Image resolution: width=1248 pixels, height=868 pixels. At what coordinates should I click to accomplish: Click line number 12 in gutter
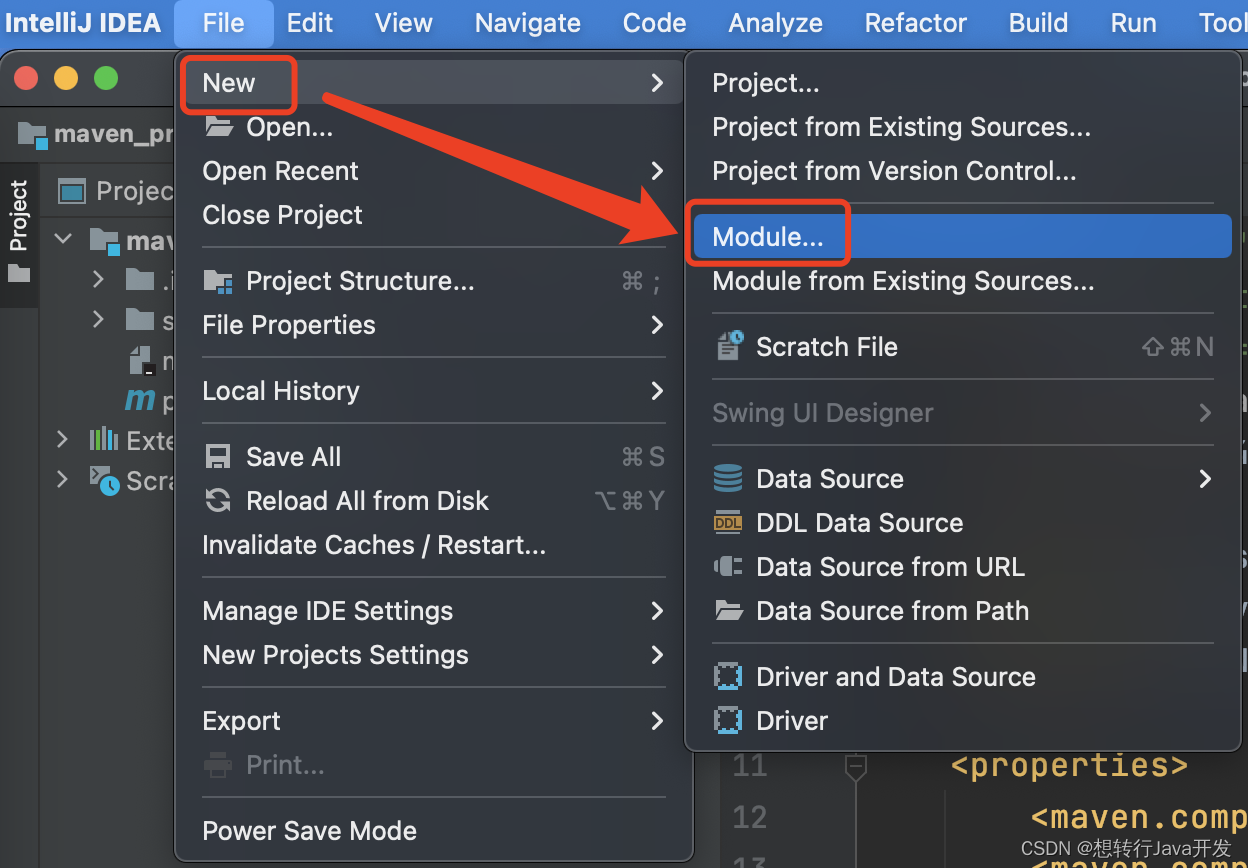tap(749, 817)
